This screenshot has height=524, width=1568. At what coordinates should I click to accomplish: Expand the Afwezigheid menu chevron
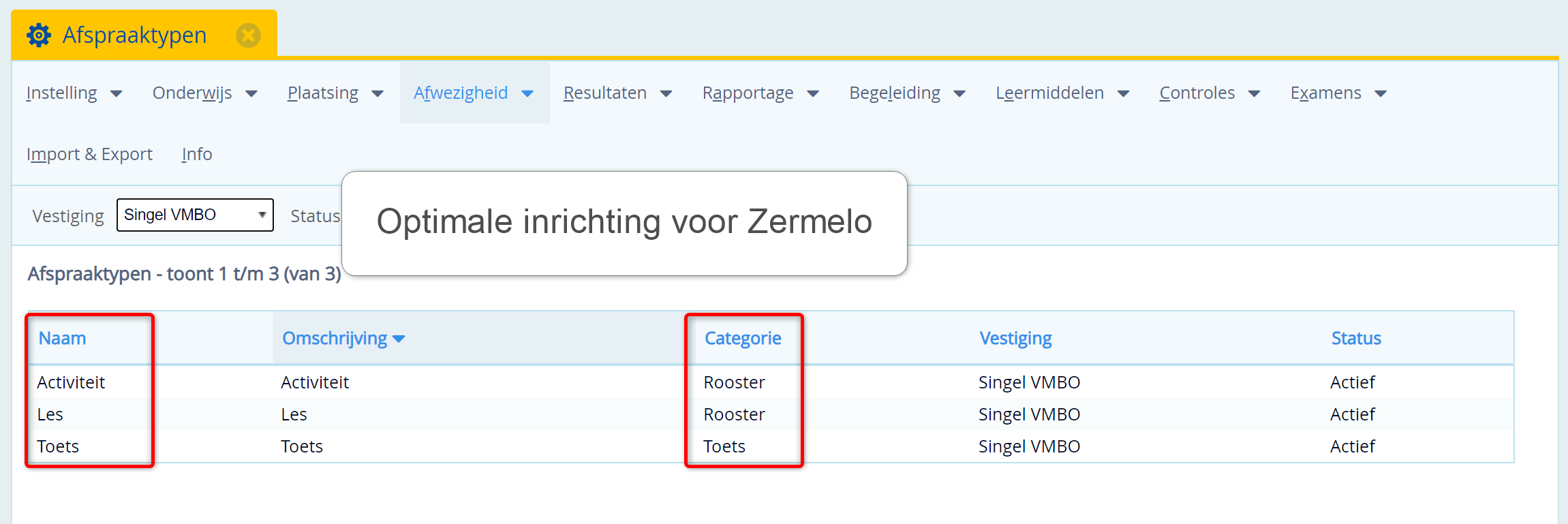point(527,93)
